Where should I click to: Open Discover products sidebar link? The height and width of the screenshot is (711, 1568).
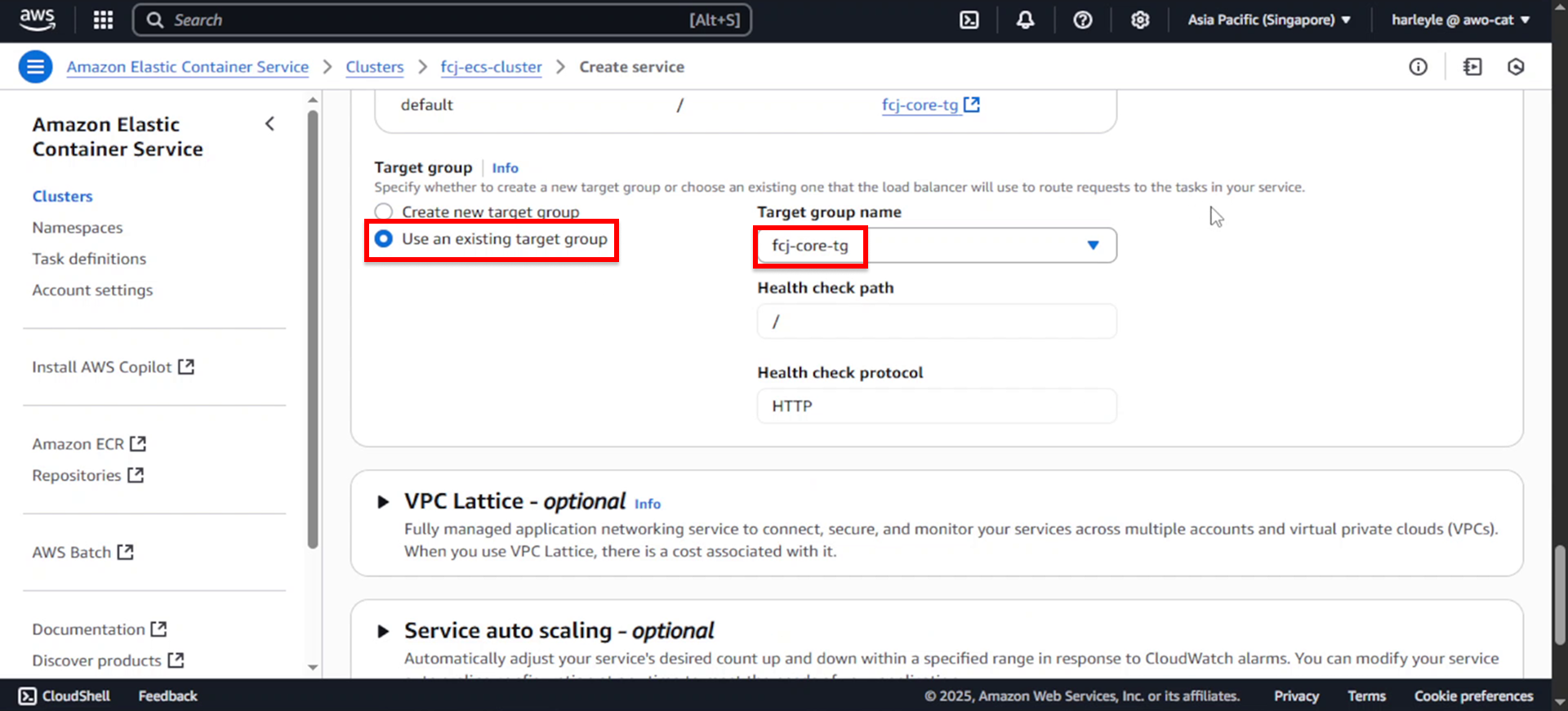pos(96,660)
